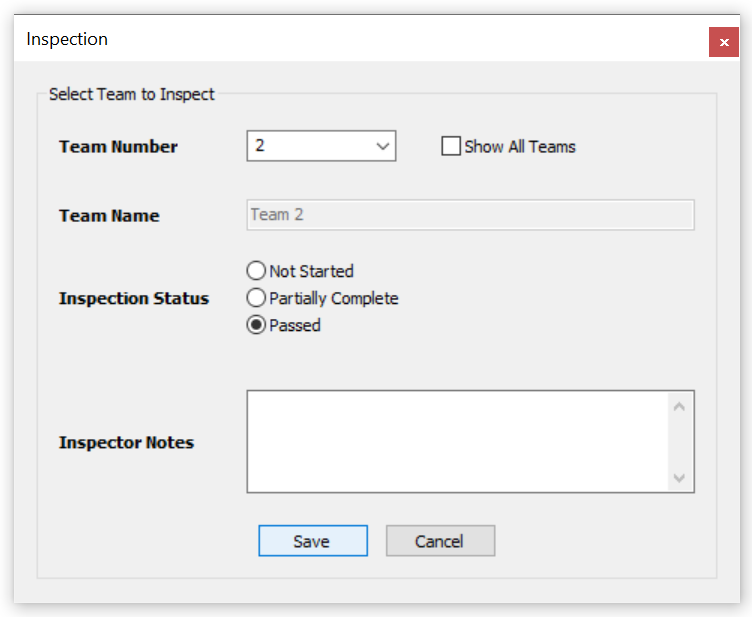
Task: Click the Team Number value showing 2
Action: [x=300, y=147]
